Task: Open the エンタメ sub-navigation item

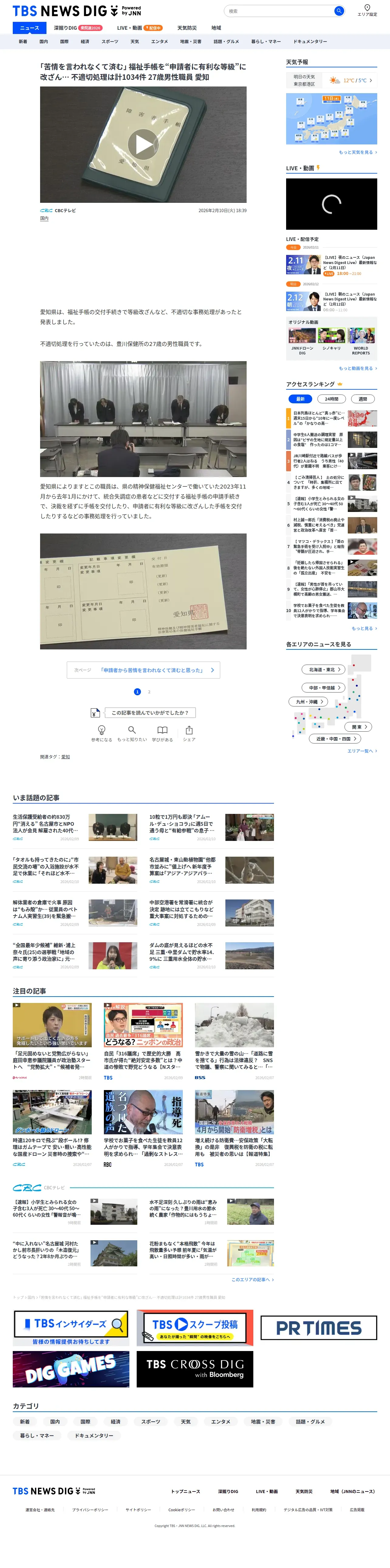Action: (160, 41)
